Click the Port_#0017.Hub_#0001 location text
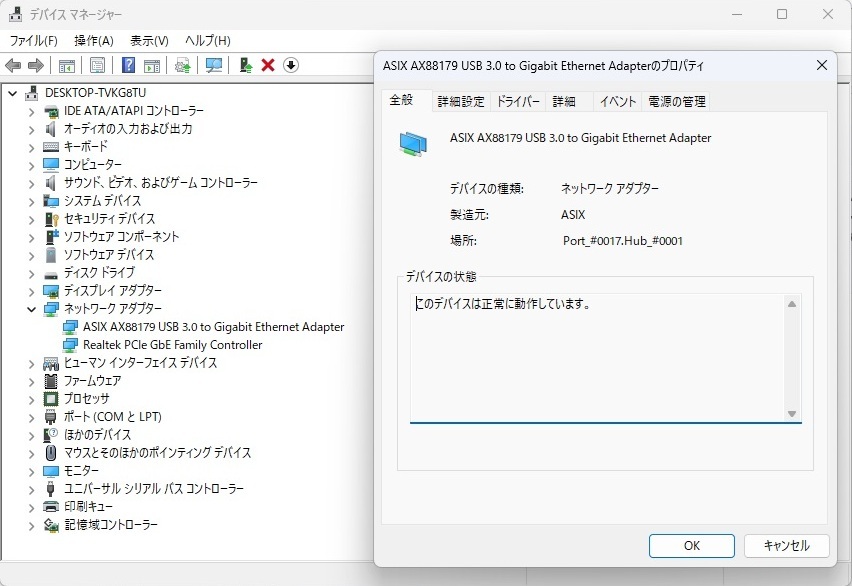852x586 pixels. 623,241
